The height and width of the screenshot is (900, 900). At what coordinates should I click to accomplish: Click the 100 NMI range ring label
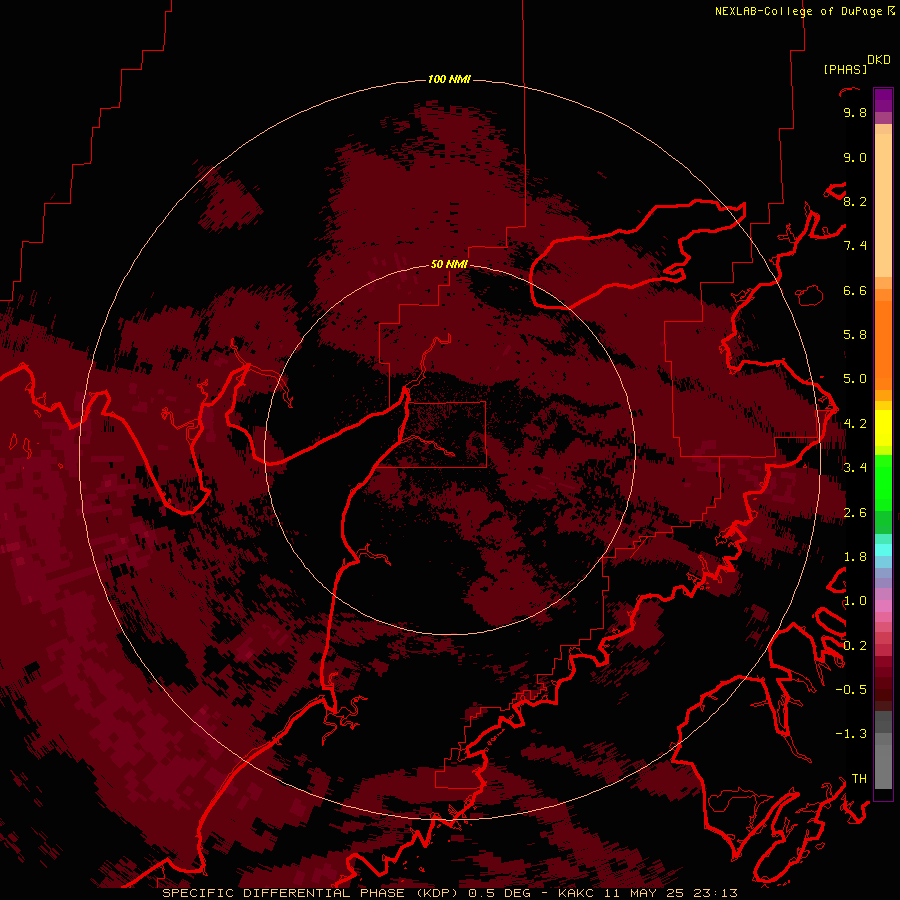click(x=449, y=79)
